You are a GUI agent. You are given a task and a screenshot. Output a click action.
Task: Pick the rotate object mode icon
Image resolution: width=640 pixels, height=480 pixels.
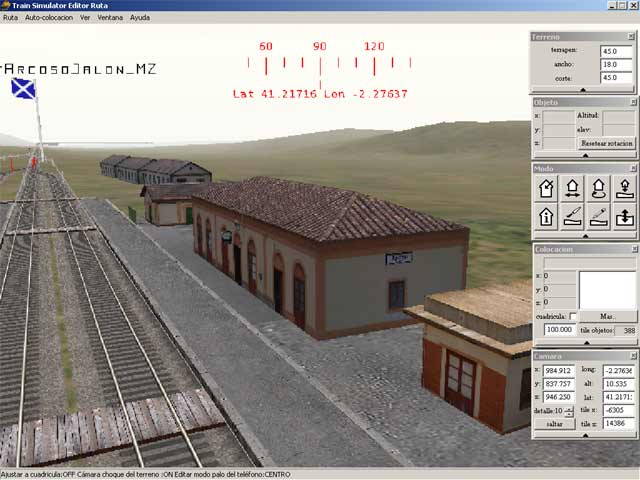tap(598, 188)
